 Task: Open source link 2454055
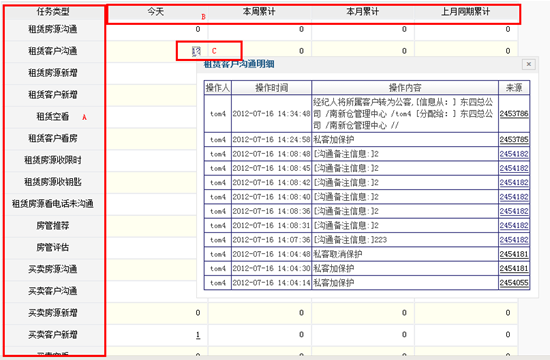coord(514,283)
